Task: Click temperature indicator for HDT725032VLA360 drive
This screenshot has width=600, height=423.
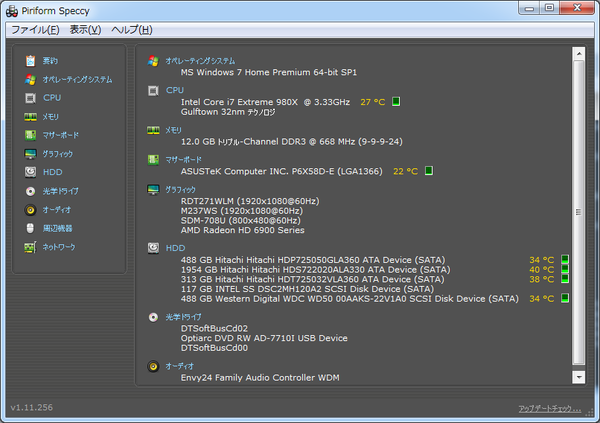Action: 565,278
